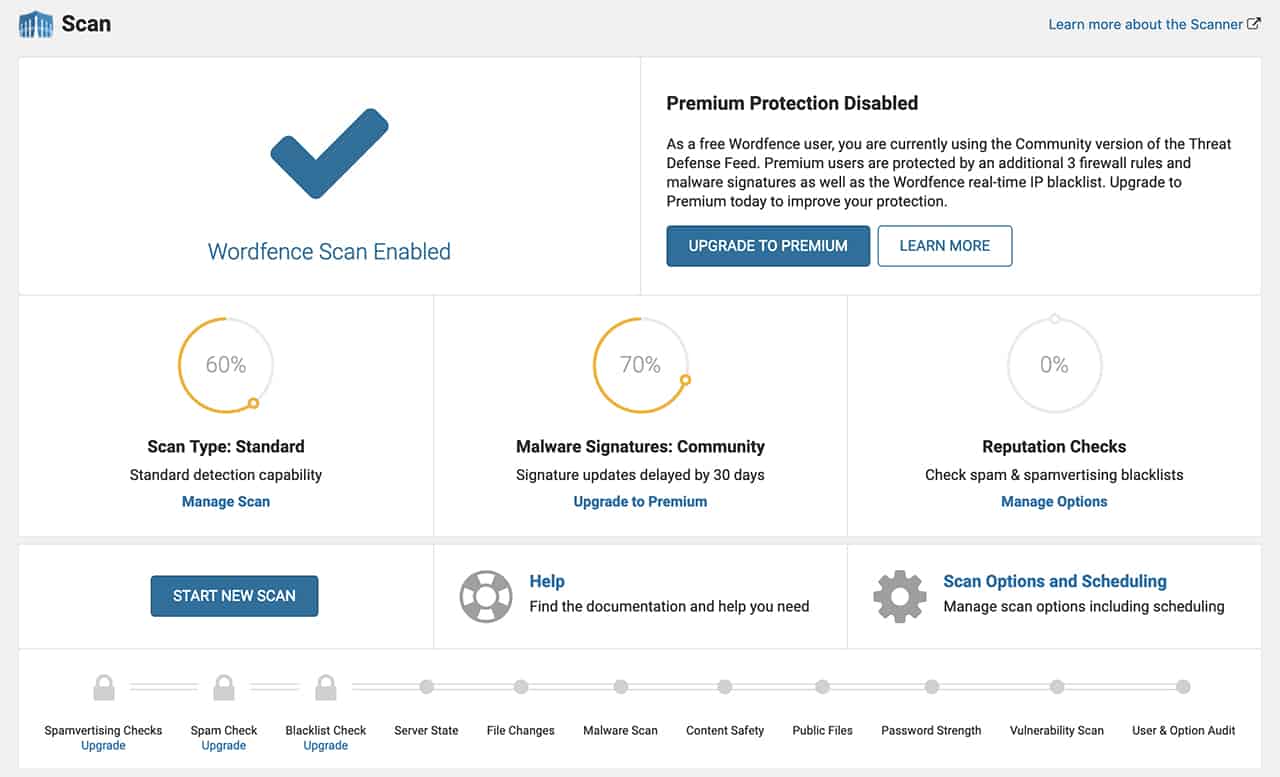Click Signature updates delayed by 30 days text
1280x777 pixels.
coord(640,475)
